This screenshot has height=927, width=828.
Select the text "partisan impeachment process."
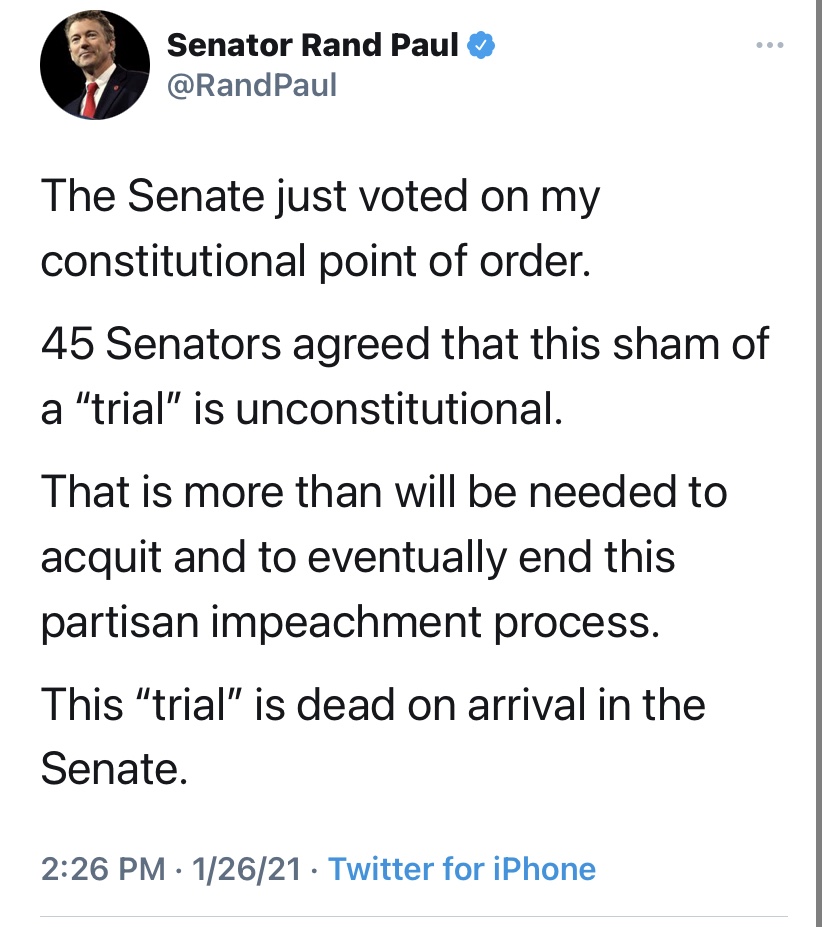351,622
